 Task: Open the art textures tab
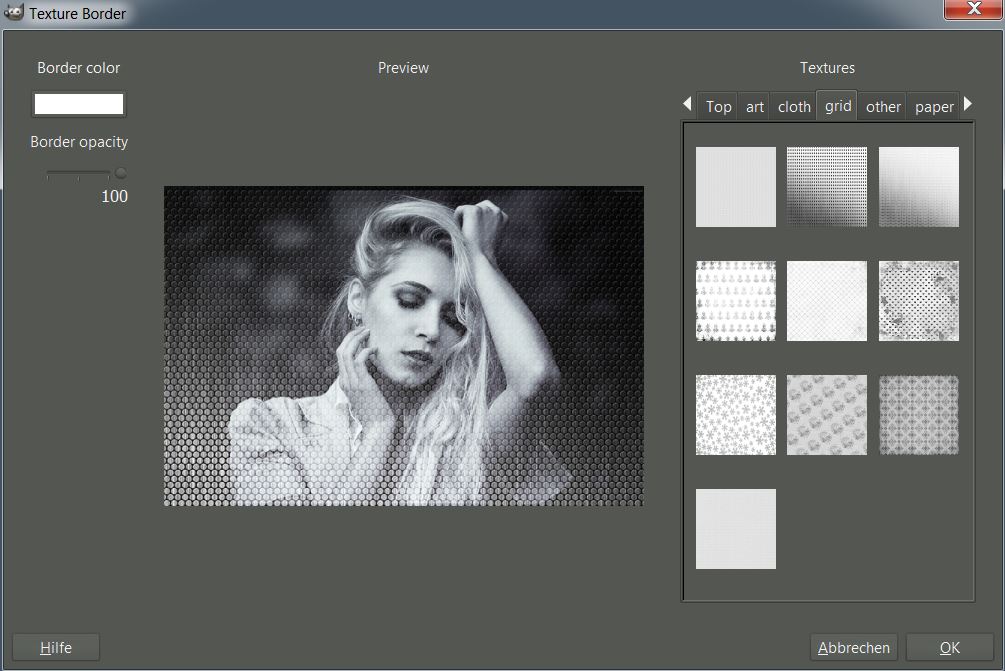click(x=755, y=107)
